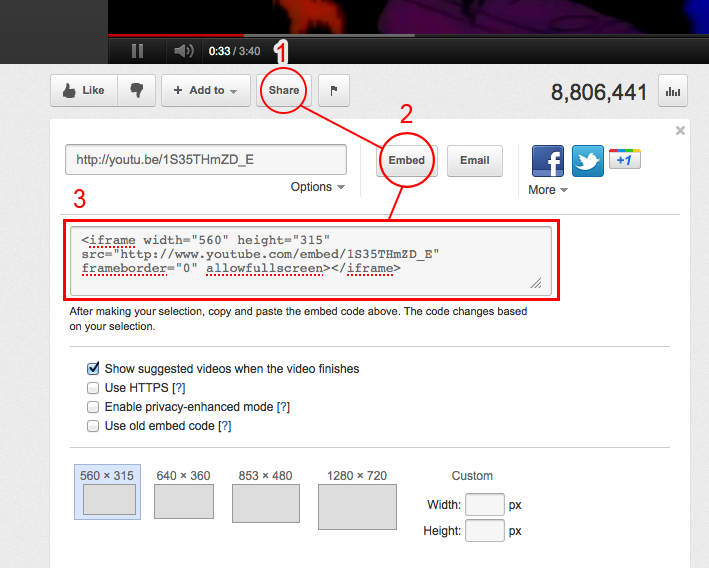This screenshot has height=568, width=709.
Task: Open the More sharing services dropdown
Action: point(548,190)
